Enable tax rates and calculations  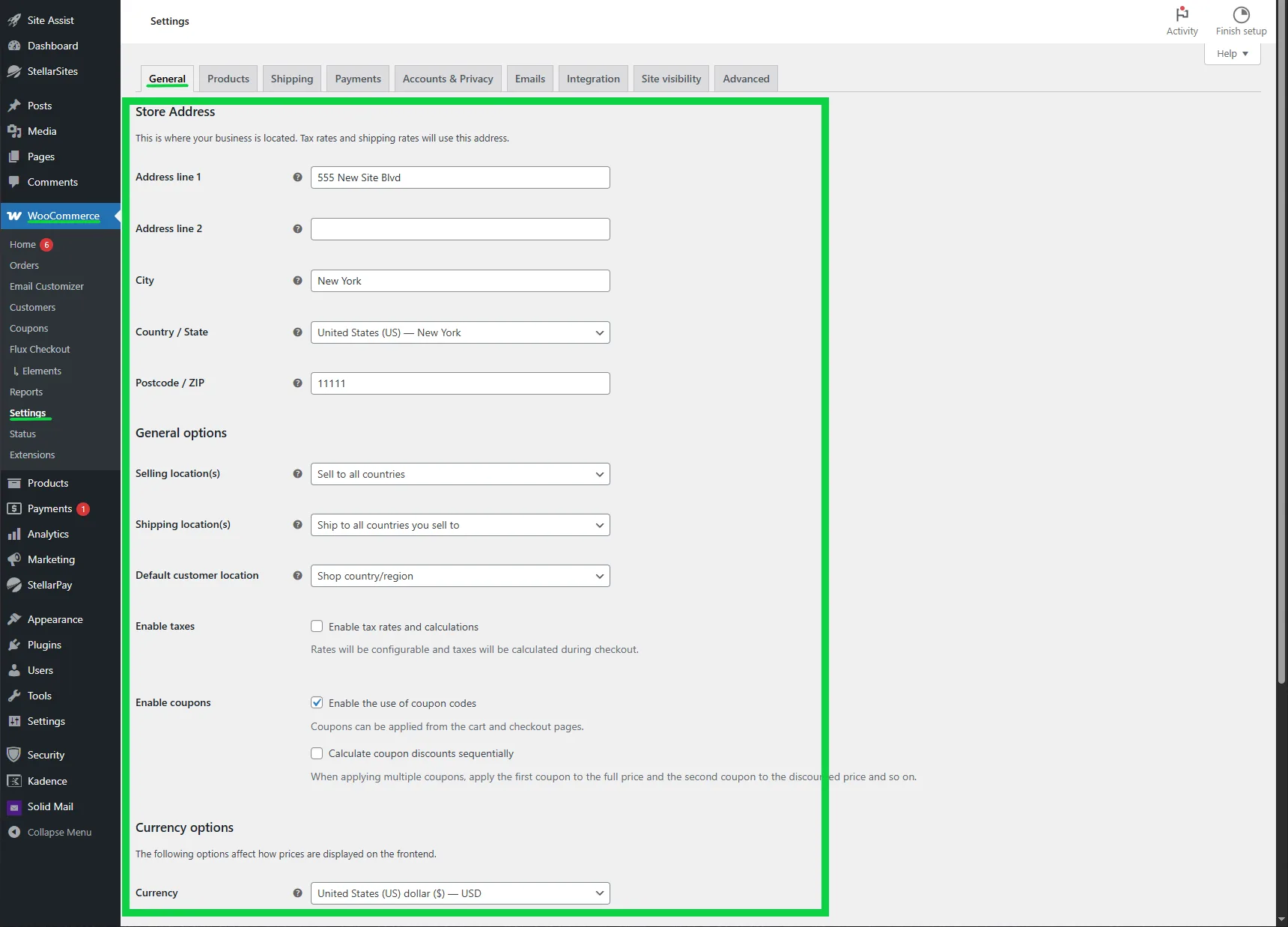(317, 626)
